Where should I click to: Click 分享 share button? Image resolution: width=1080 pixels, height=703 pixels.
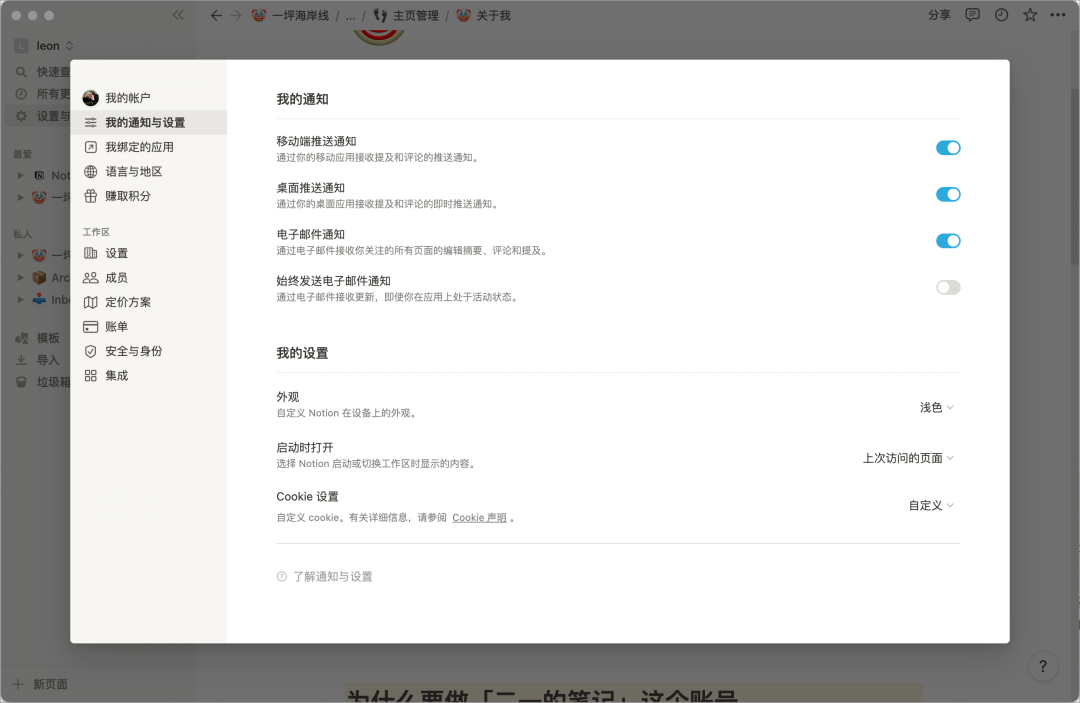[x=939, y=15]
